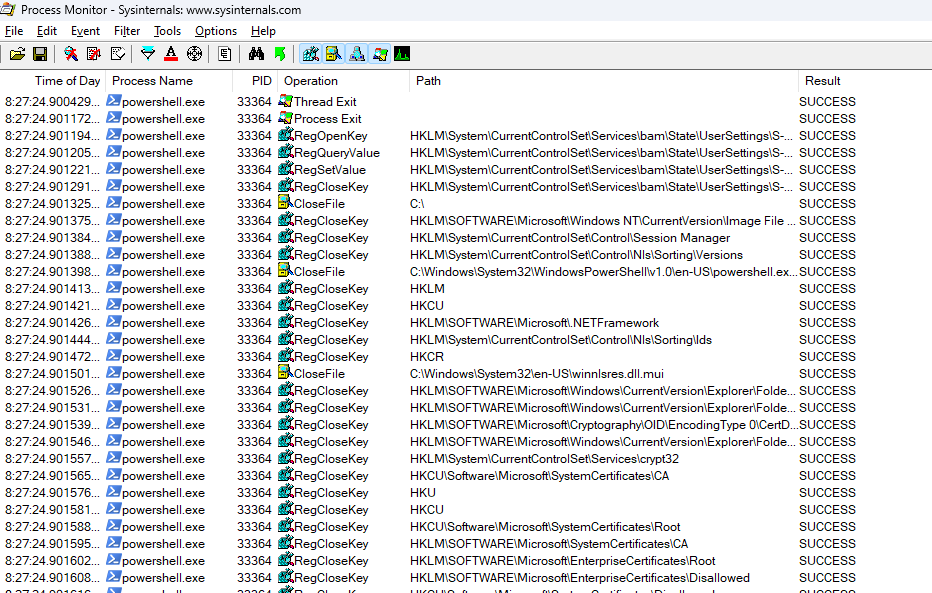Click the RegOpenKey row's registry icon
Viewport: 932px width, 593px height.
pyautogui.click(x=286, y=135)
